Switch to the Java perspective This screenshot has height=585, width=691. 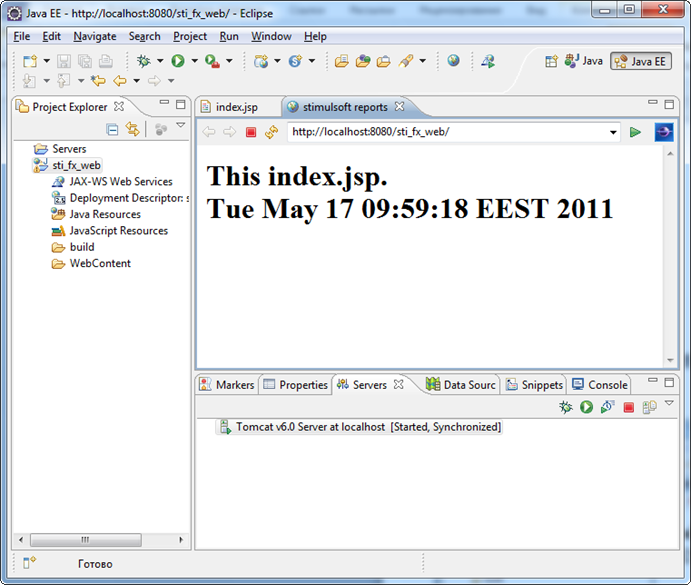point(584,61)
